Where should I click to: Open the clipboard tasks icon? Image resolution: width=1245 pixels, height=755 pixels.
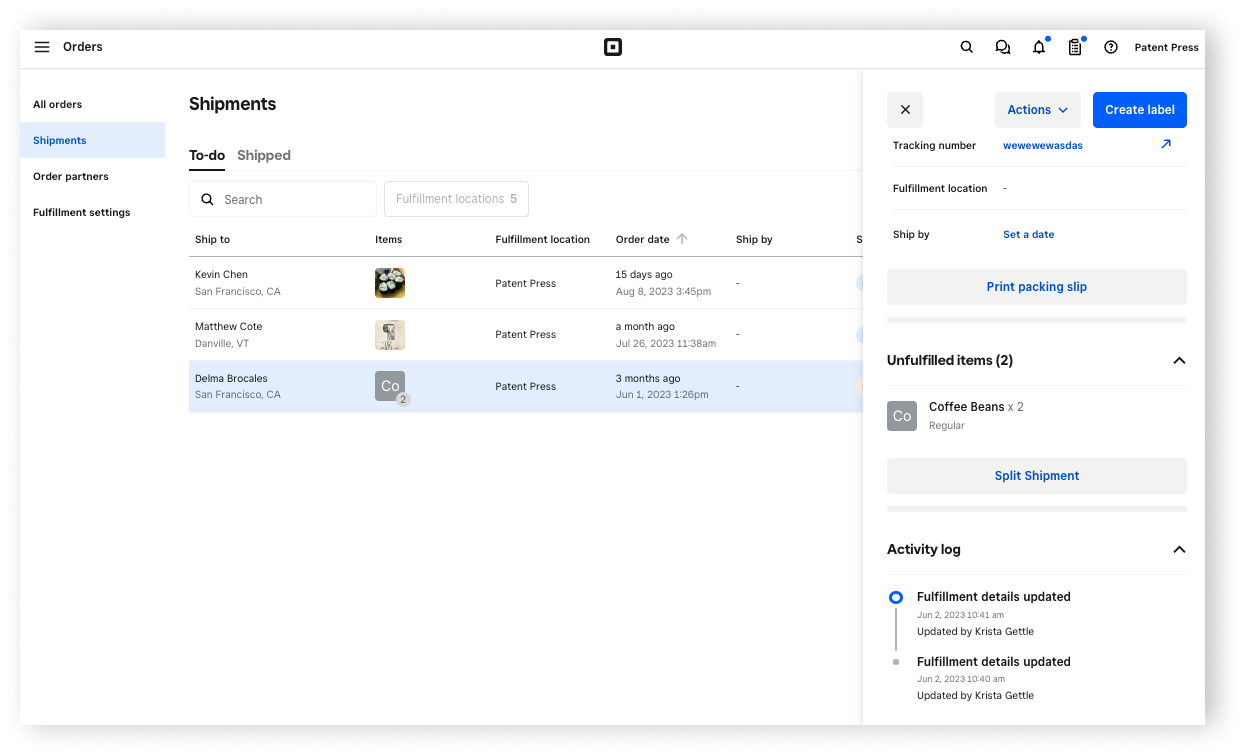point(1075,47)
